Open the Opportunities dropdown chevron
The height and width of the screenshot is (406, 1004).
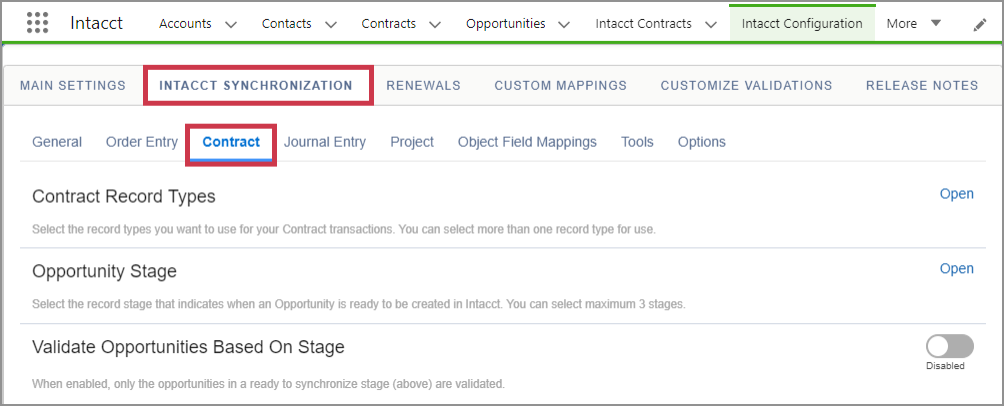pyautogui.click(x=564, y=24)
